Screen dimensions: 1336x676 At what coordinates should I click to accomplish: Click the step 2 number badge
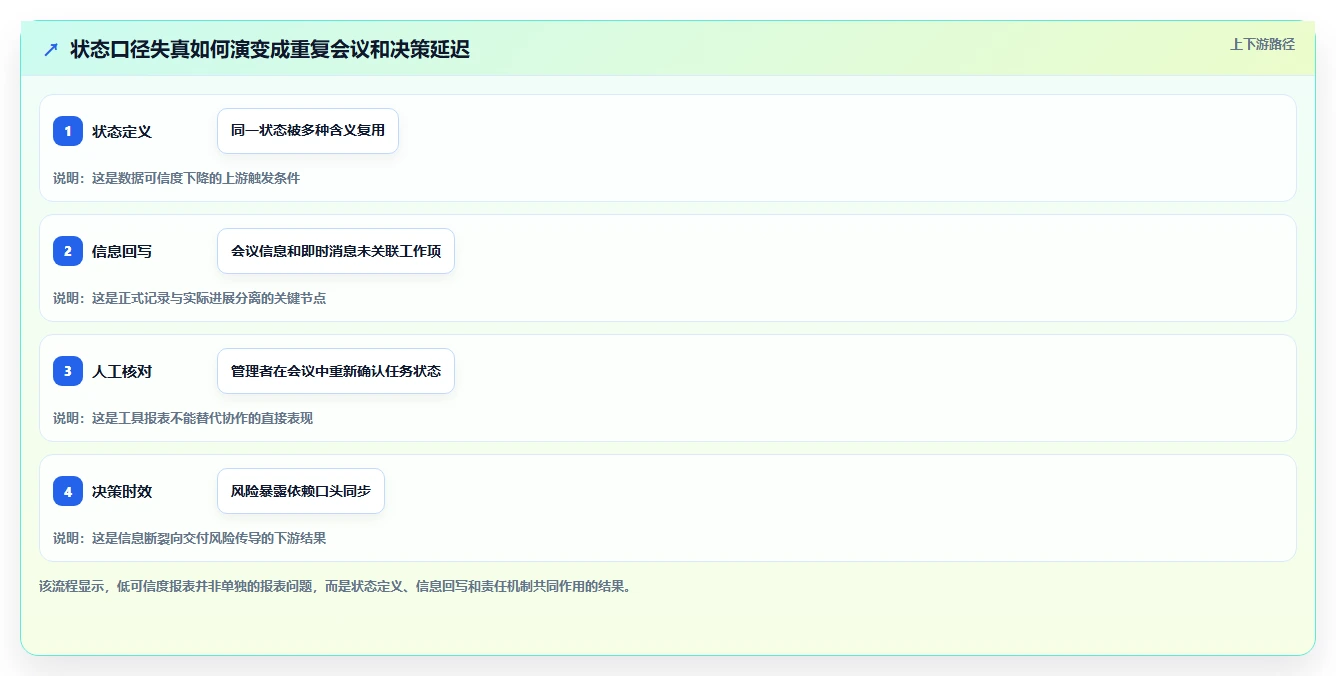pos(68,251)
